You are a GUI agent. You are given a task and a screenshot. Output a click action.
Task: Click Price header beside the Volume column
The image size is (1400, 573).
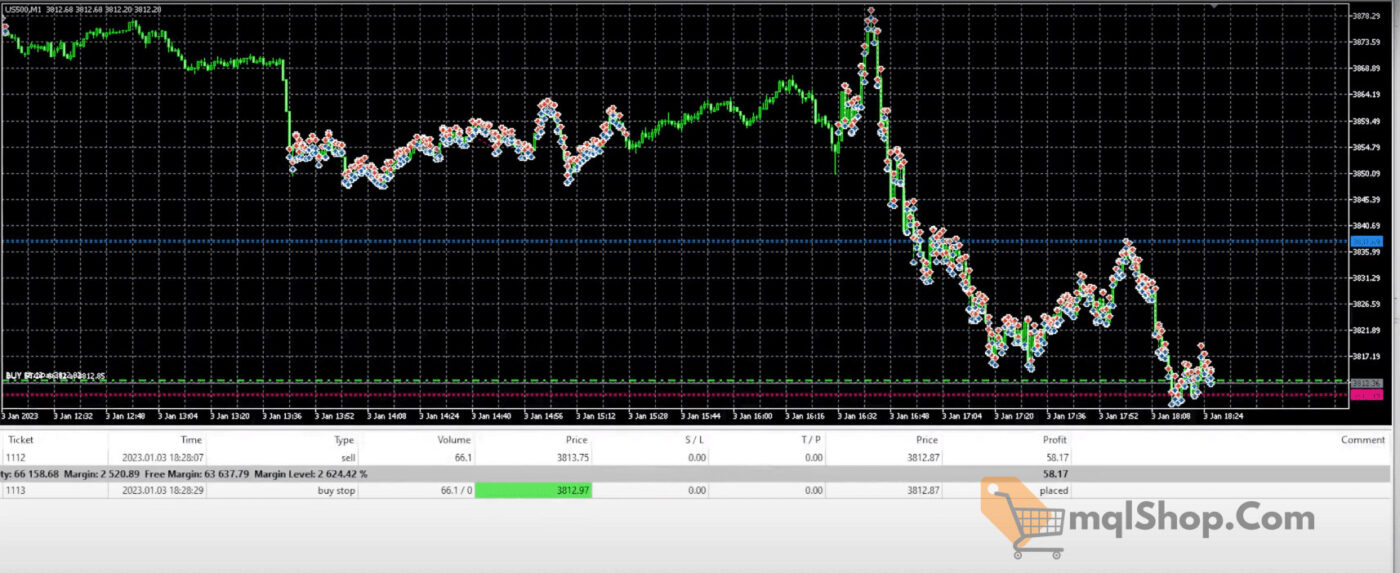579,439
